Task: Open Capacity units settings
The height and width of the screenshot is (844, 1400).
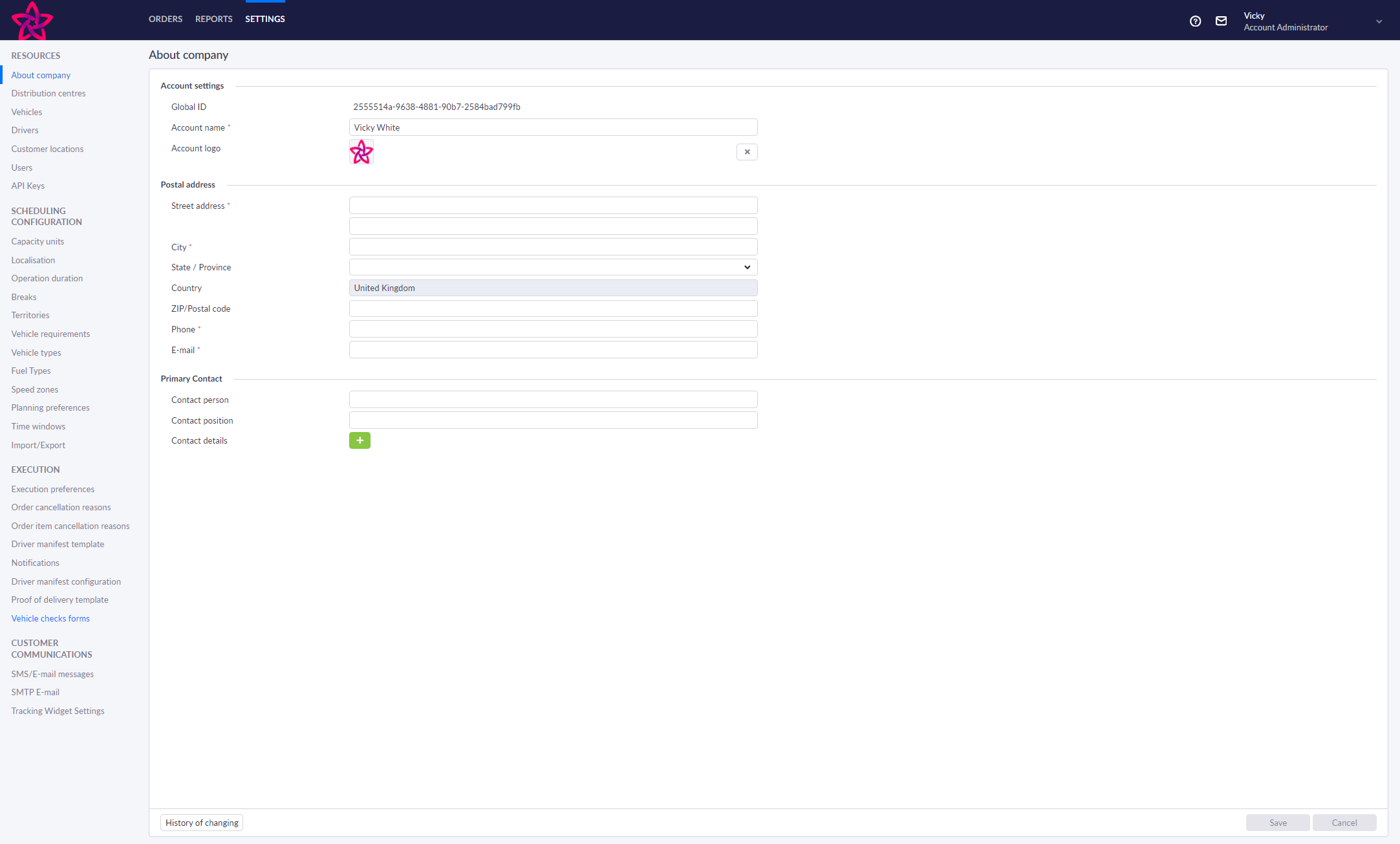Action: coord(38,241)
